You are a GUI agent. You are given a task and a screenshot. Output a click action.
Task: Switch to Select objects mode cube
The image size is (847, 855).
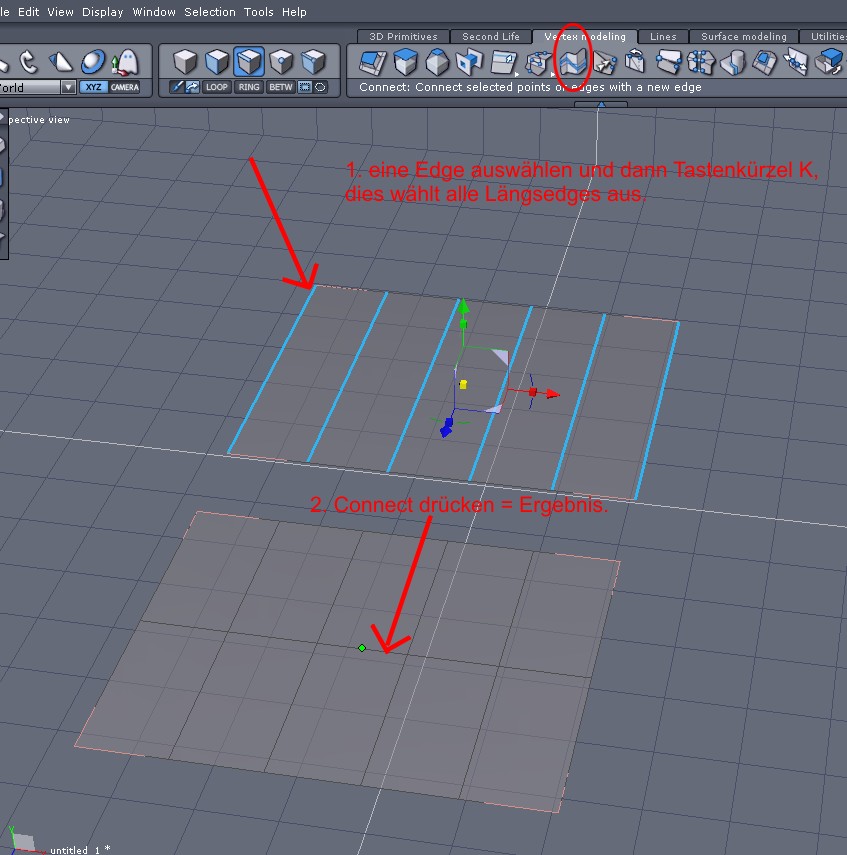[x=185, y=61]
